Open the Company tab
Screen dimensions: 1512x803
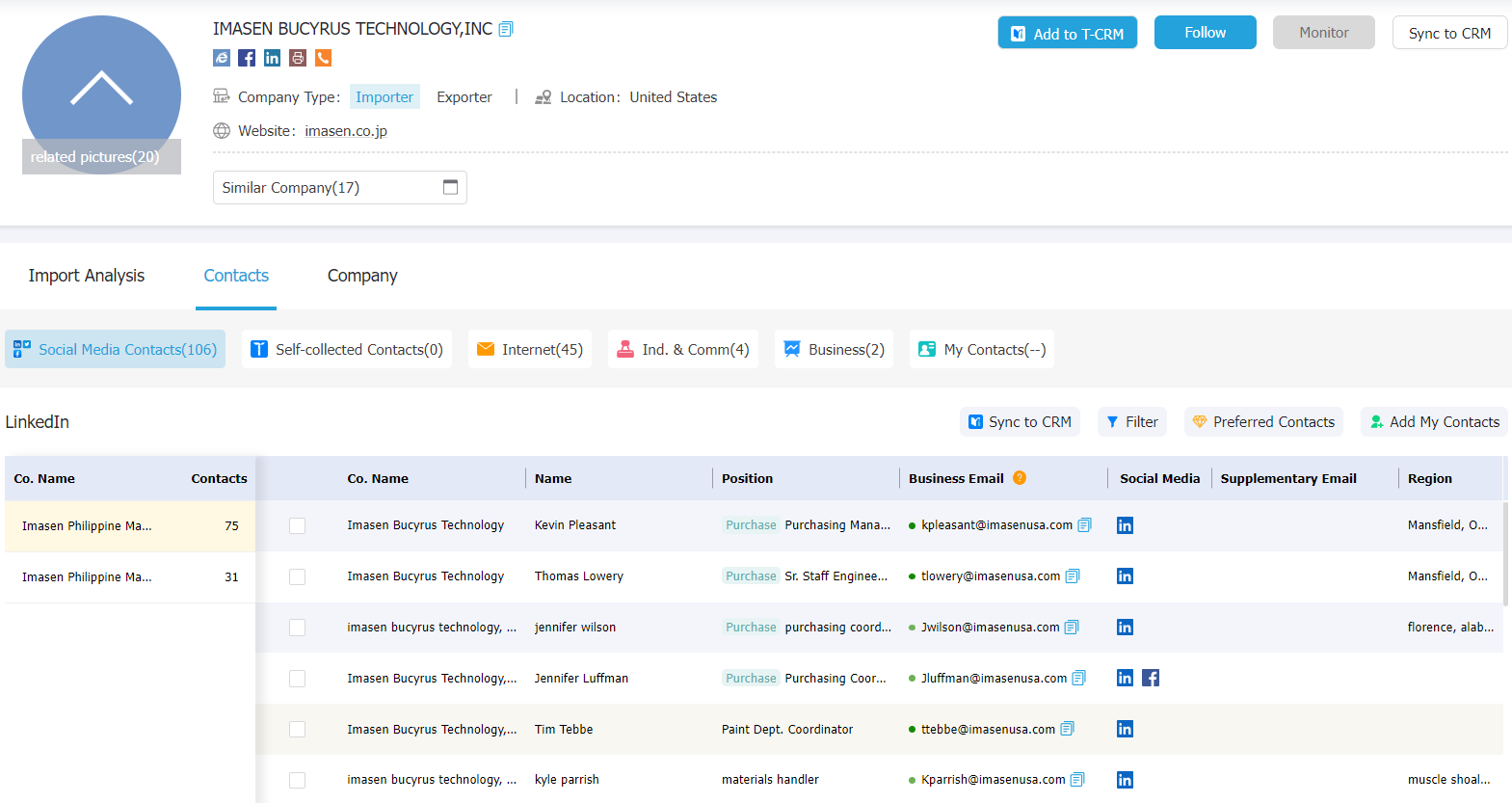362,276
